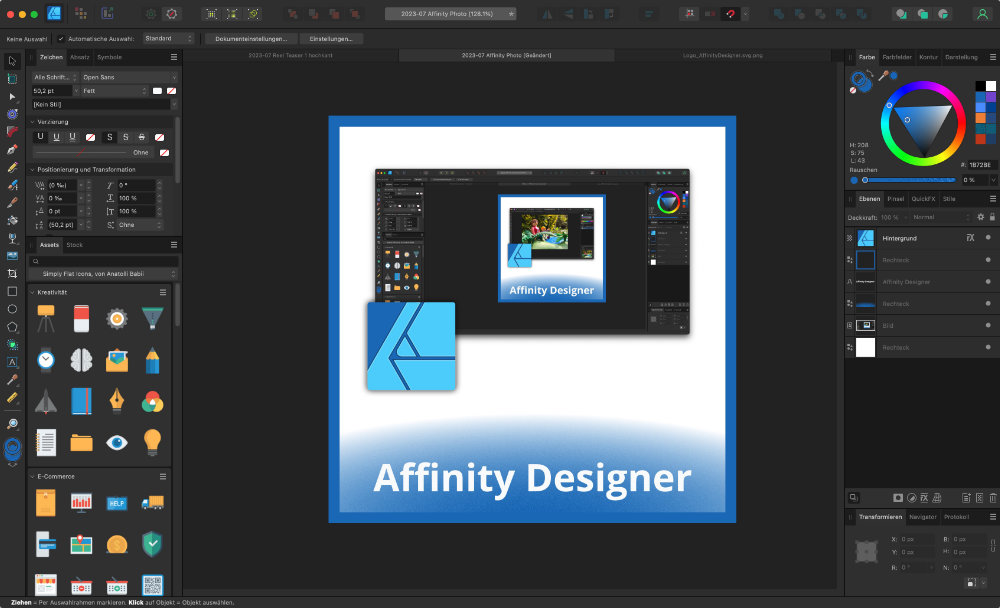Select the Pen tool

pyautogui.click(x=12, y=149)
